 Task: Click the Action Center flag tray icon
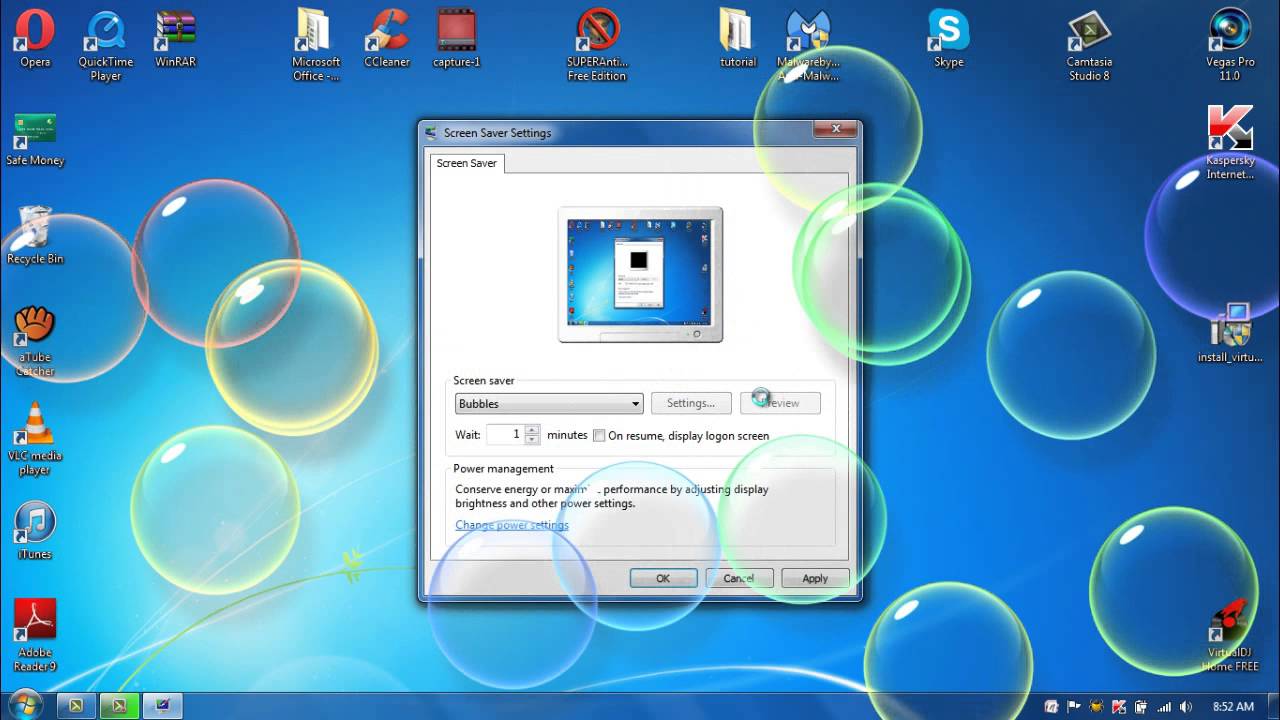(1075, 706)
